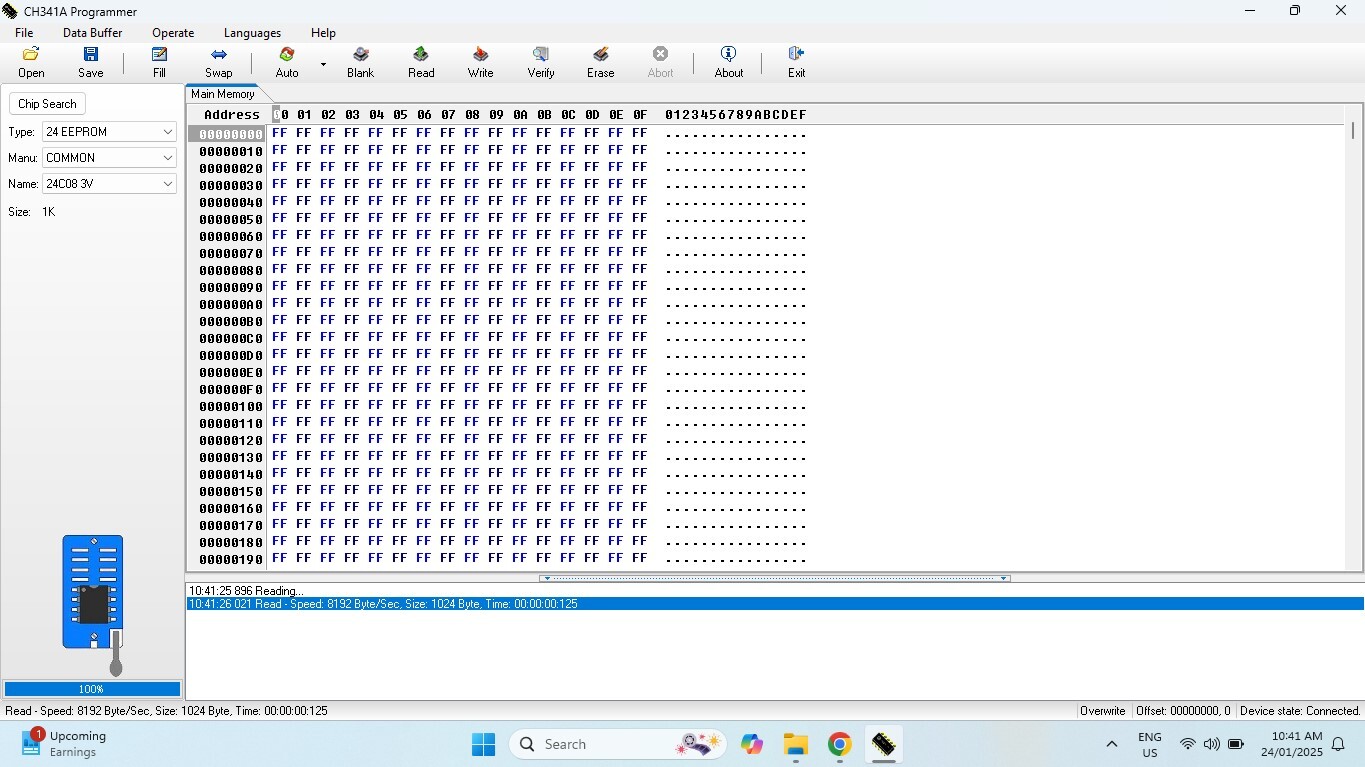Screen dimensions: 1365x767
Task: Open the File menu
Action: pos(24,33)
